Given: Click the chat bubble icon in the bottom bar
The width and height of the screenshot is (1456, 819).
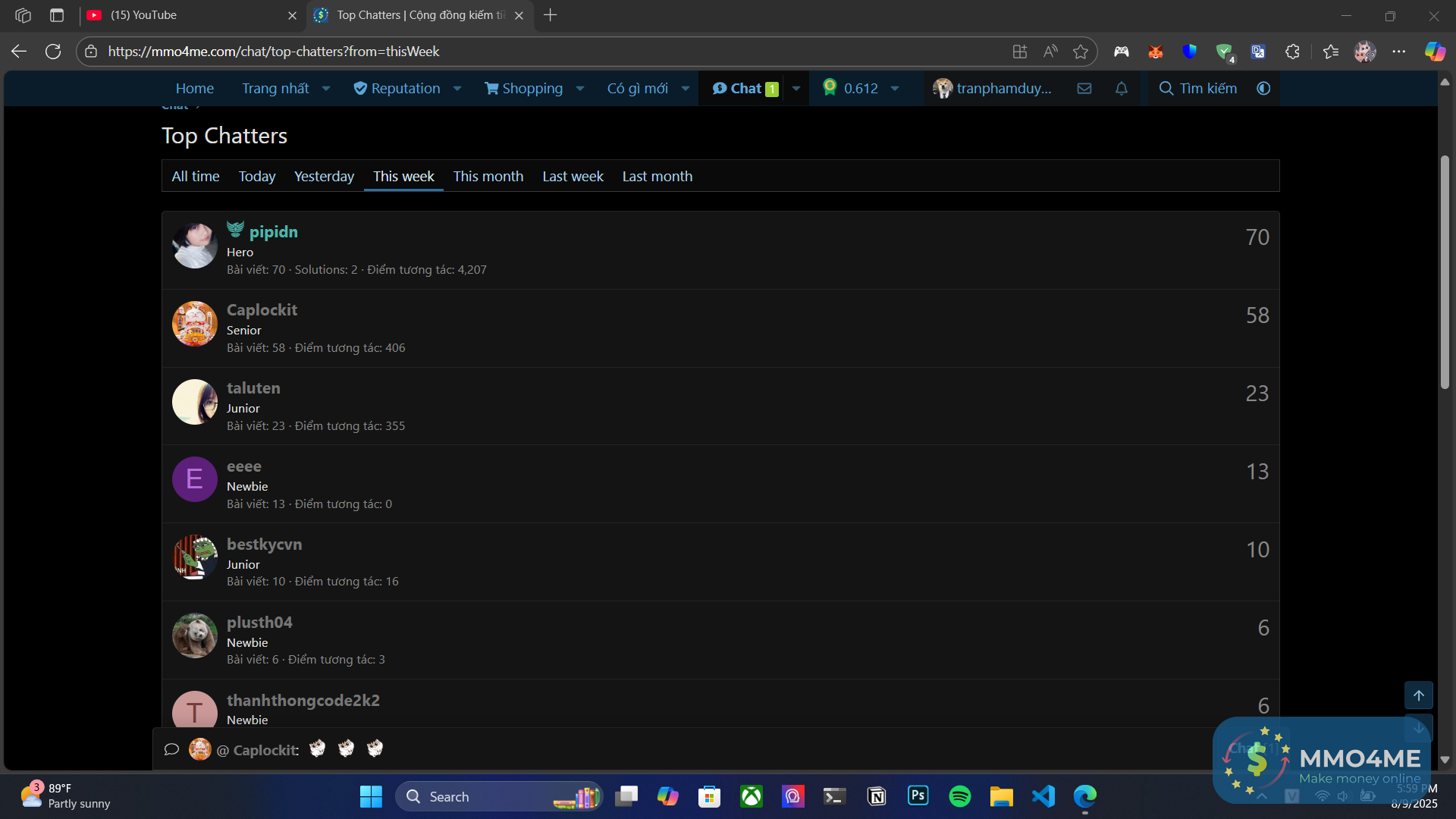Looking at the screenshot, I should click(171, 749).
